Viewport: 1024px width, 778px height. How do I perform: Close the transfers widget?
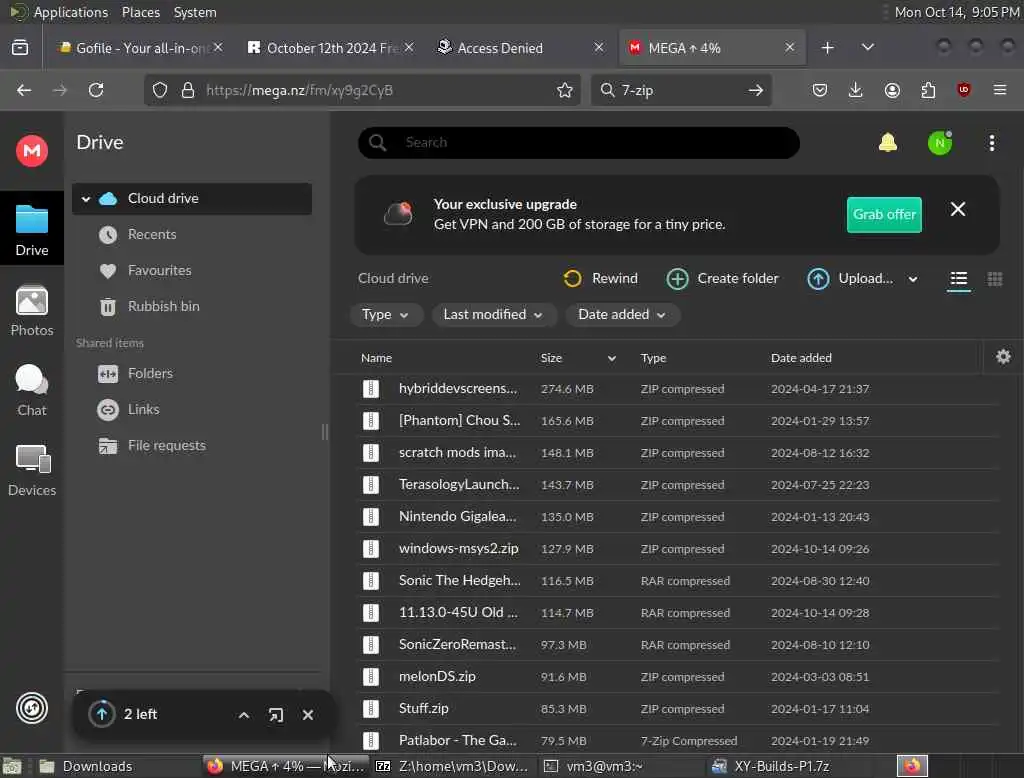pos(308,715)
